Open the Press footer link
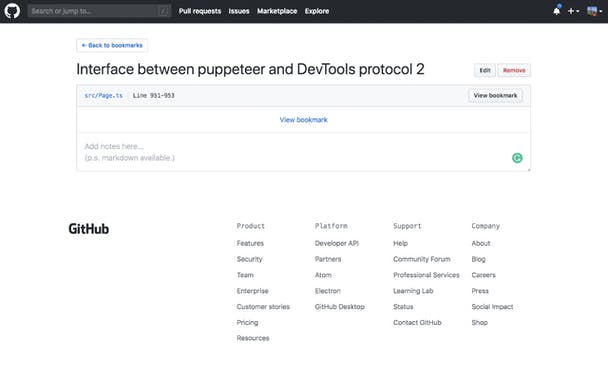Screen dimensions: 608x380 pyautogui.click(x=480, y=291)
